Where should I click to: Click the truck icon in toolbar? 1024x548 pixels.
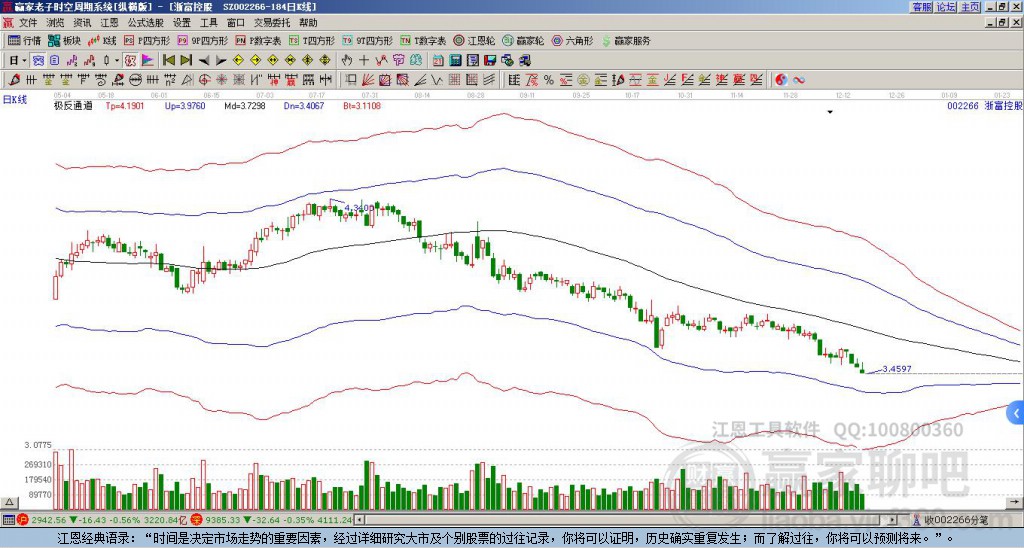pyautogui.click(x=524, y=60)
